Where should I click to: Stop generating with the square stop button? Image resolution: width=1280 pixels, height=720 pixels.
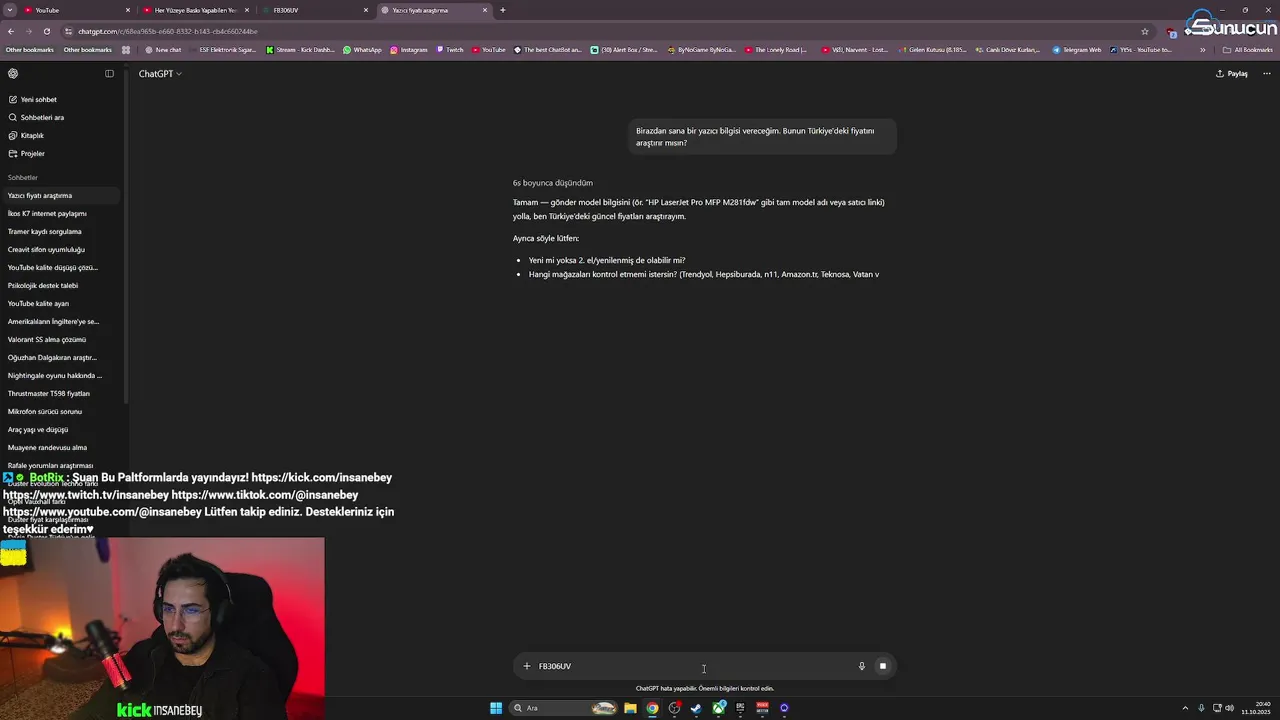click(x=883, y=666)
